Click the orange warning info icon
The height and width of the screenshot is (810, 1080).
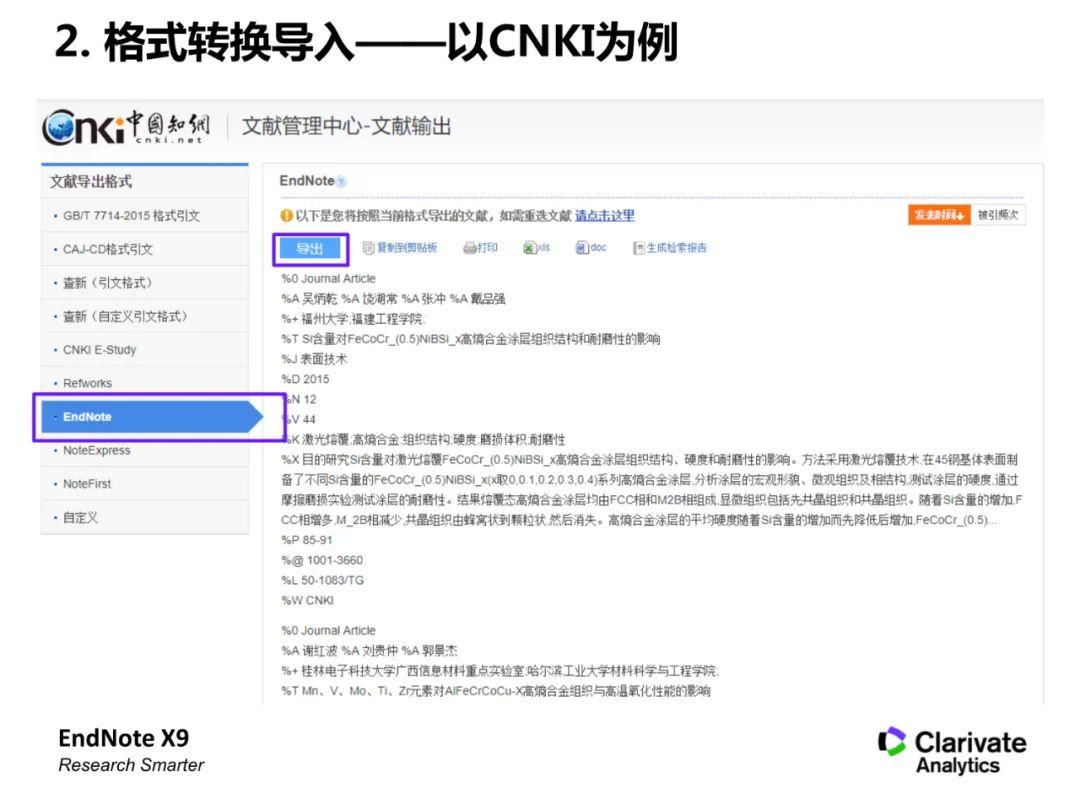tap(289, 217)
